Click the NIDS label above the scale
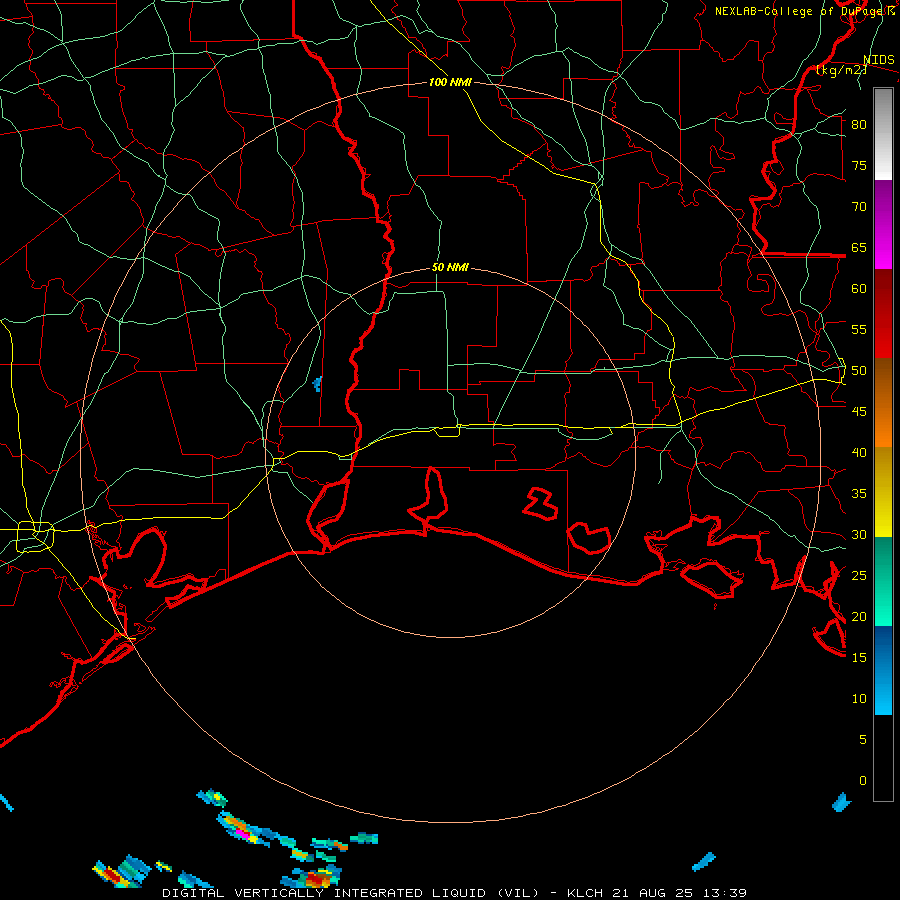Viewport: 900px width, 900px height. tap(878, 60)
